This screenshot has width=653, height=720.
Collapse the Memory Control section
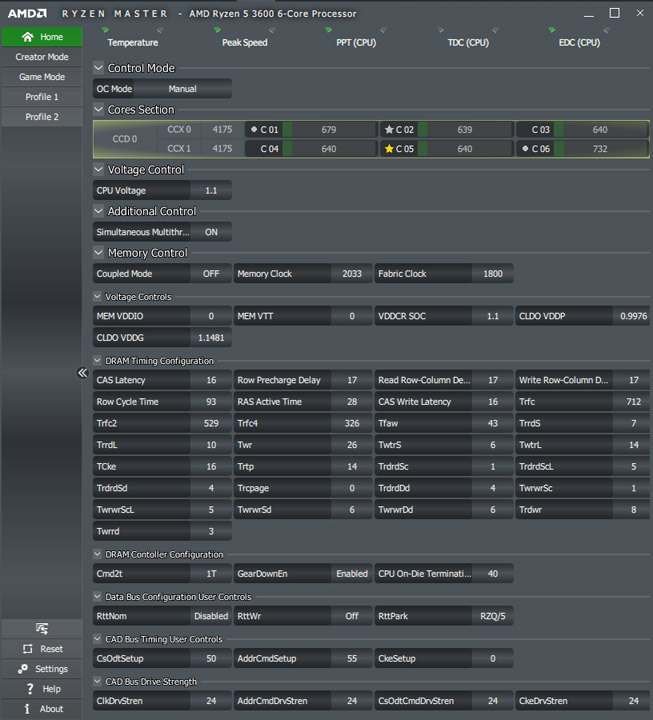(98, 253)
